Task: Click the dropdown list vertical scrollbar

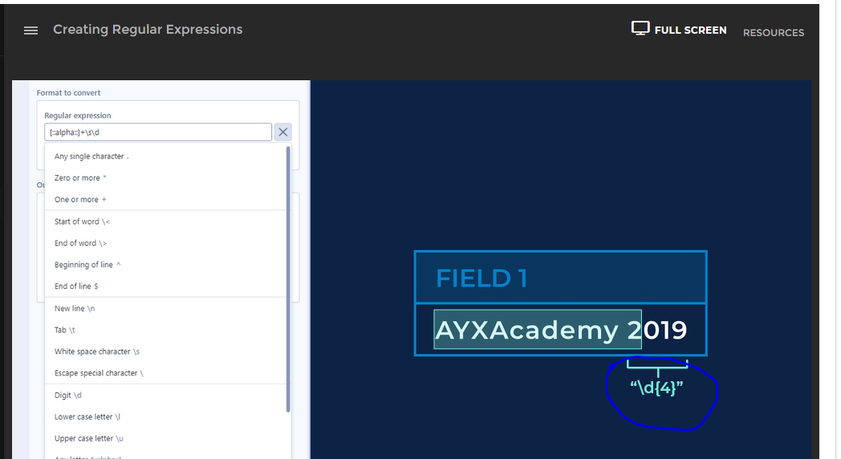Action: coord(288,279)
